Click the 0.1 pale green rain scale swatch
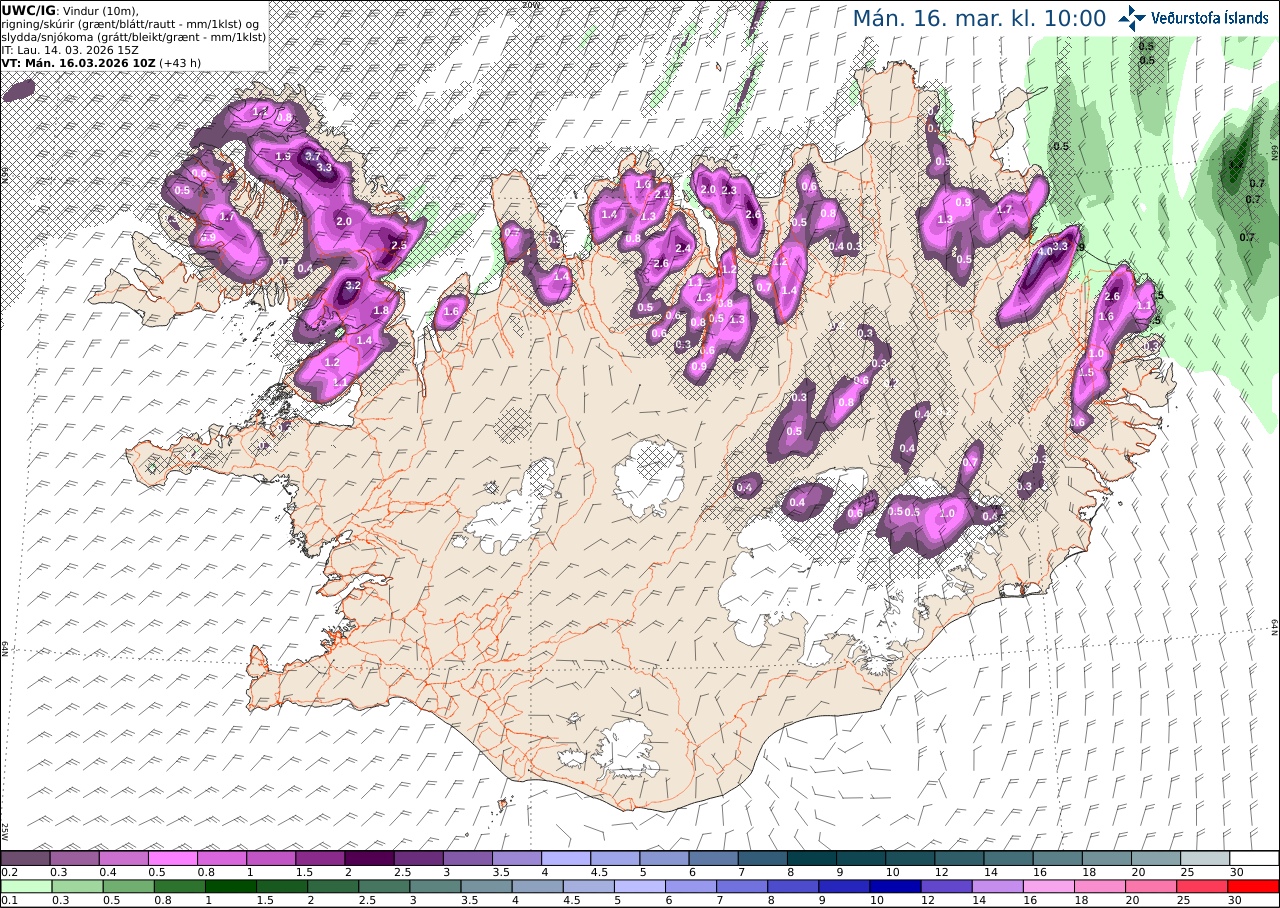The width and height of the screenshot is (1280, 908). pos(25,886)
